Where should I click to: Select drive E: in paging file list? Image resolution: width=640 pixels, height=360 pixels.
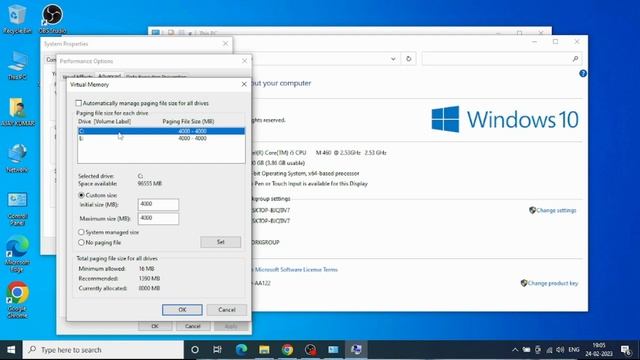click(161, 138)
